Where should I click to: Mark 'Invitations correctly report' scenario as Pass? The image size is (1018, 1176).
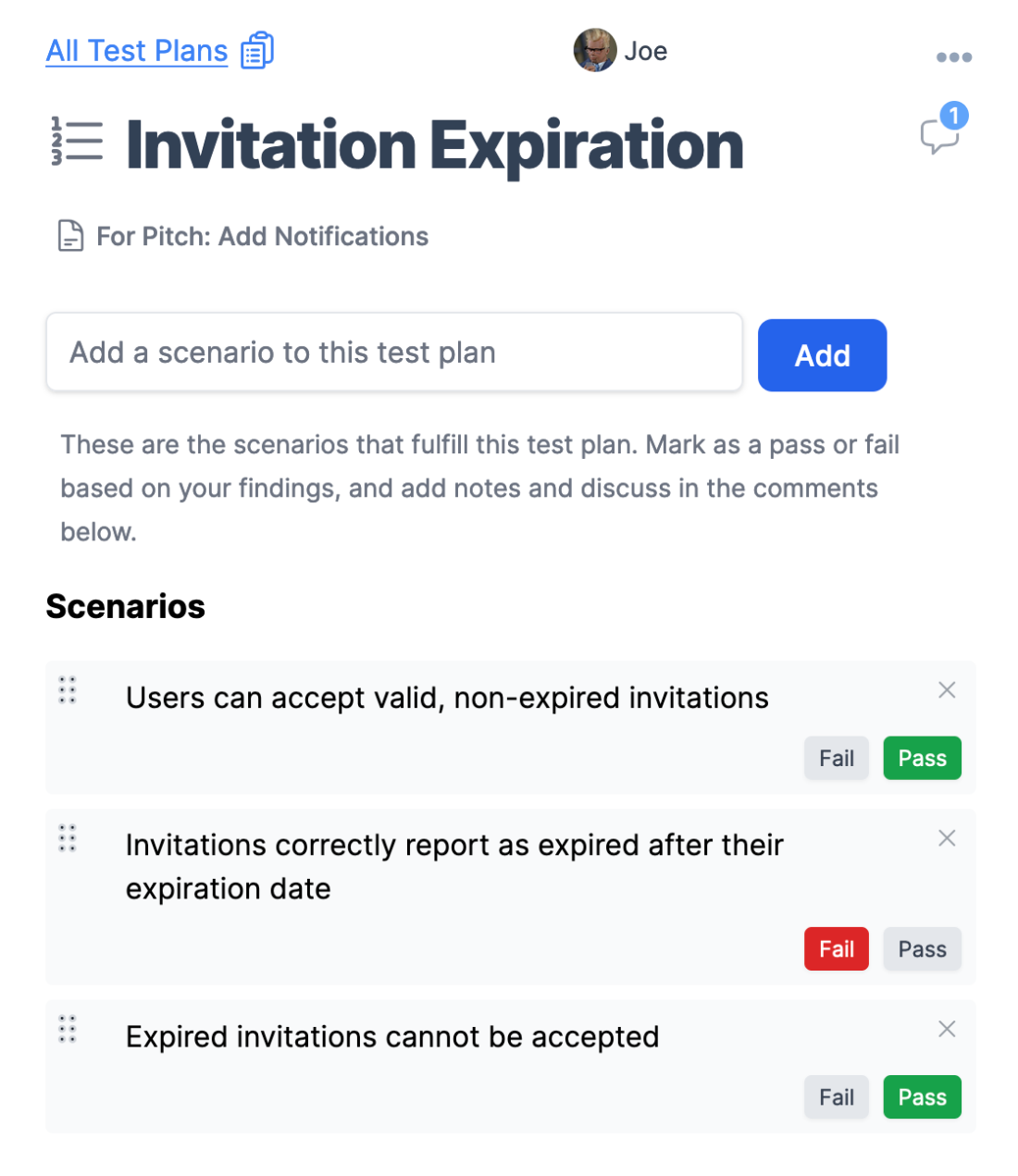click(x=923, y=948)
